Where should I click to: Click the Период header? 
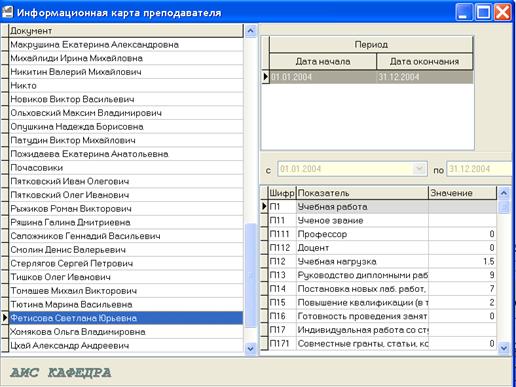(371, 45)
